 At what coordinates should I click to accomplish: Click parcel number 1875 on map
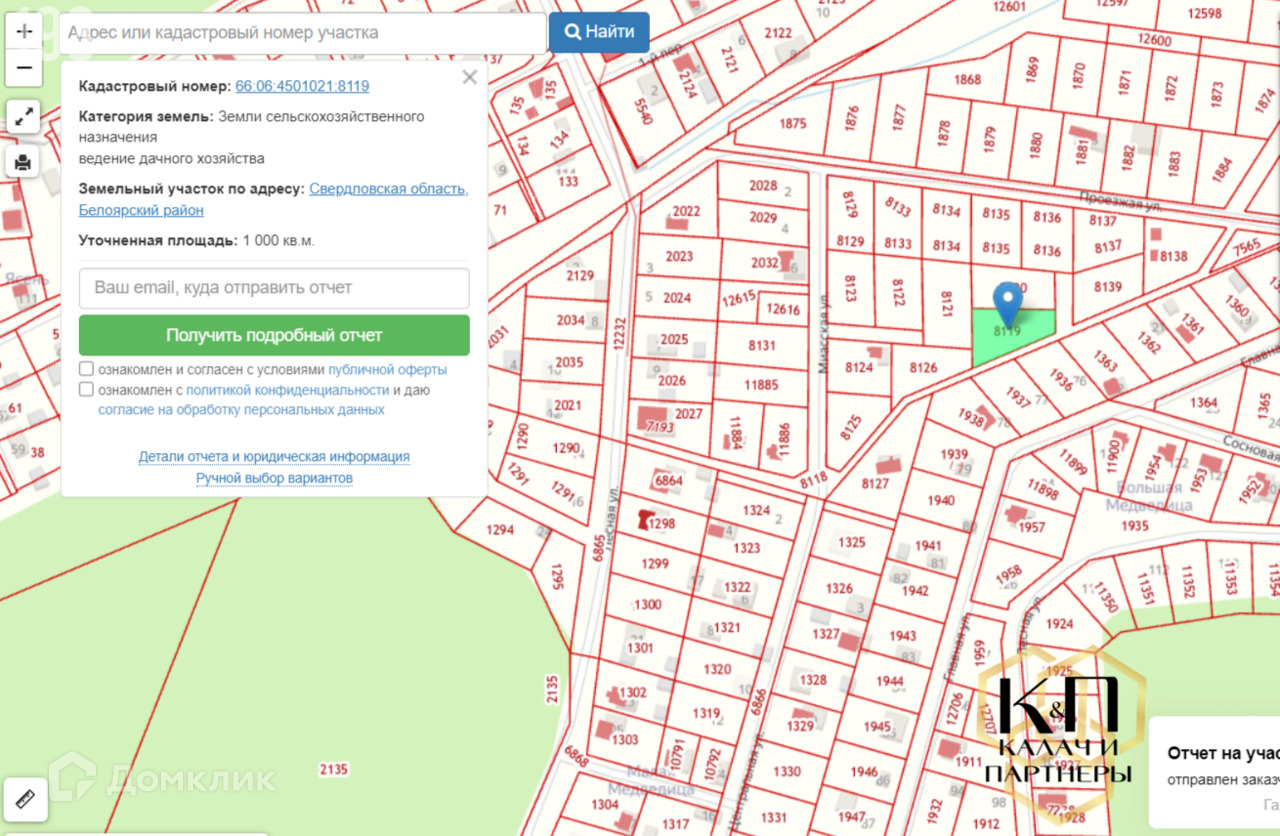point(792,124)
